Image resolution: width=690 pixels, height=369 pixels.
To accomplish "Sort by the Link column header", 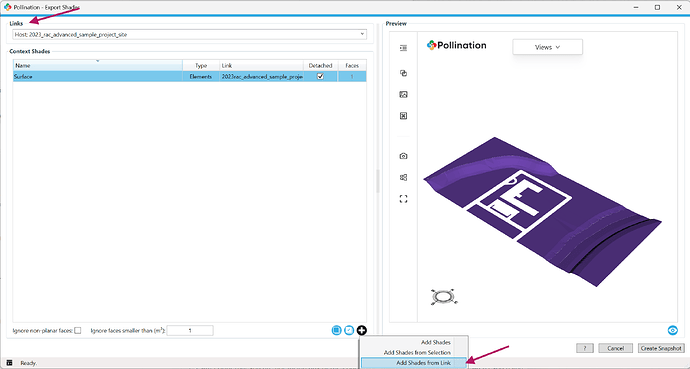I will (261, 66).
